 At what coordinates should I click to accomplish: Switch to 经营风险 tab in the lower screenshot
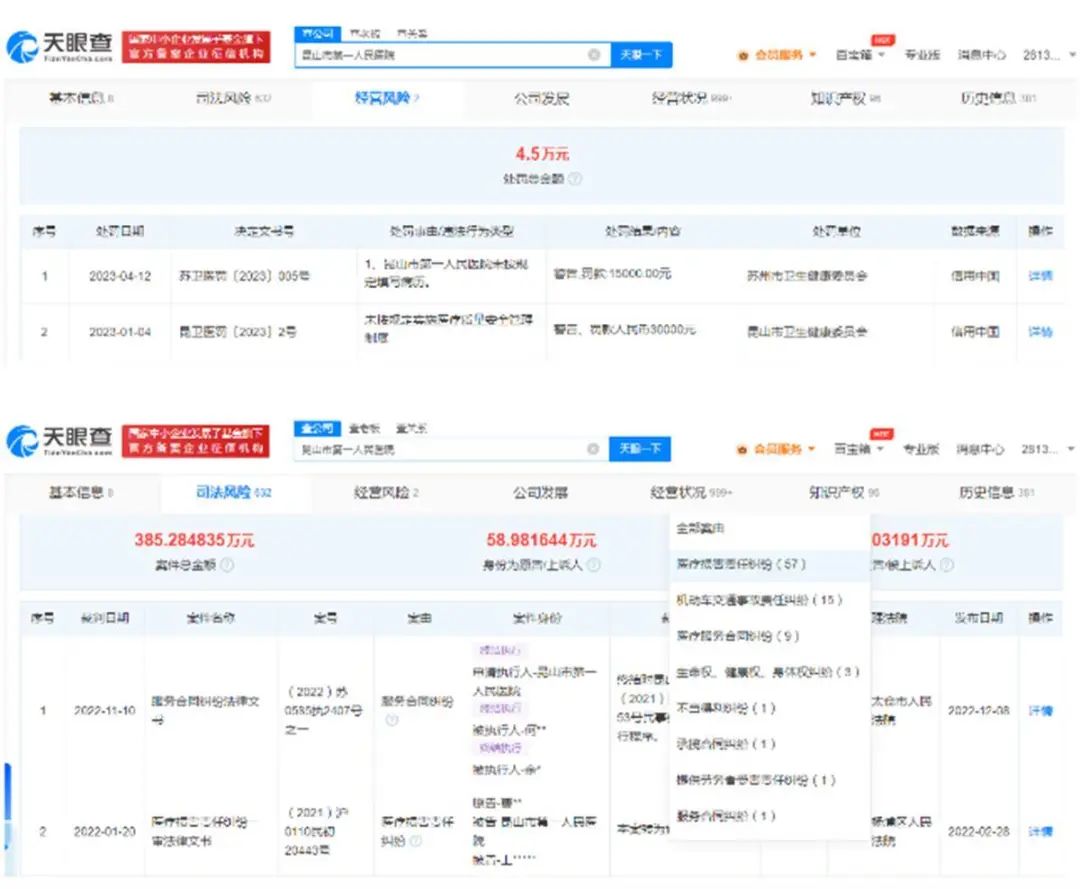click(x=386, y=492)
